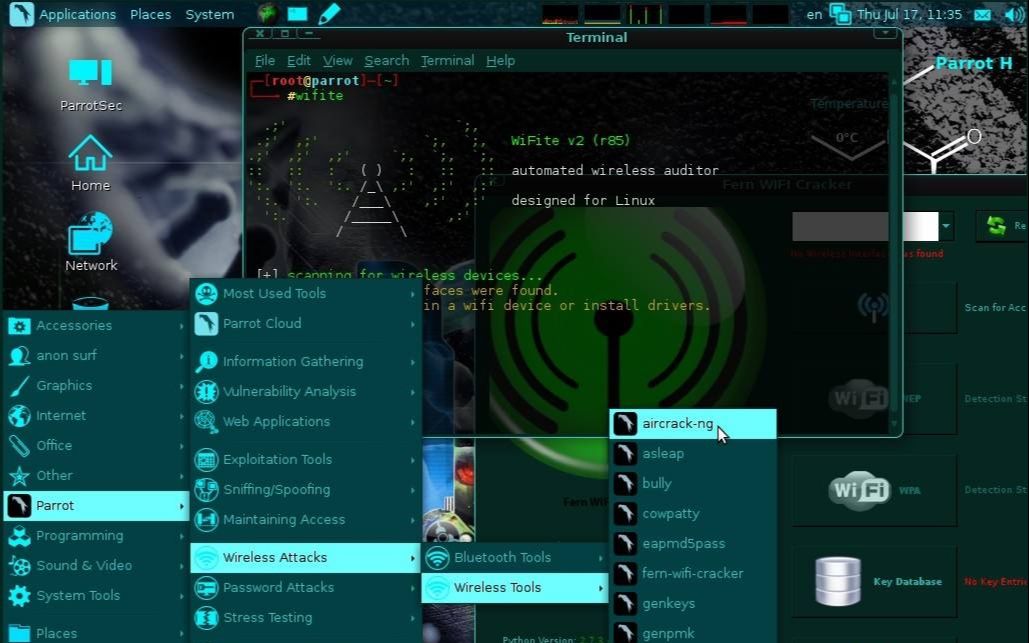Click the skull icon for Most Used Tools
Image resolution: width=1029 pixels, height=643 pixels.
206,293
